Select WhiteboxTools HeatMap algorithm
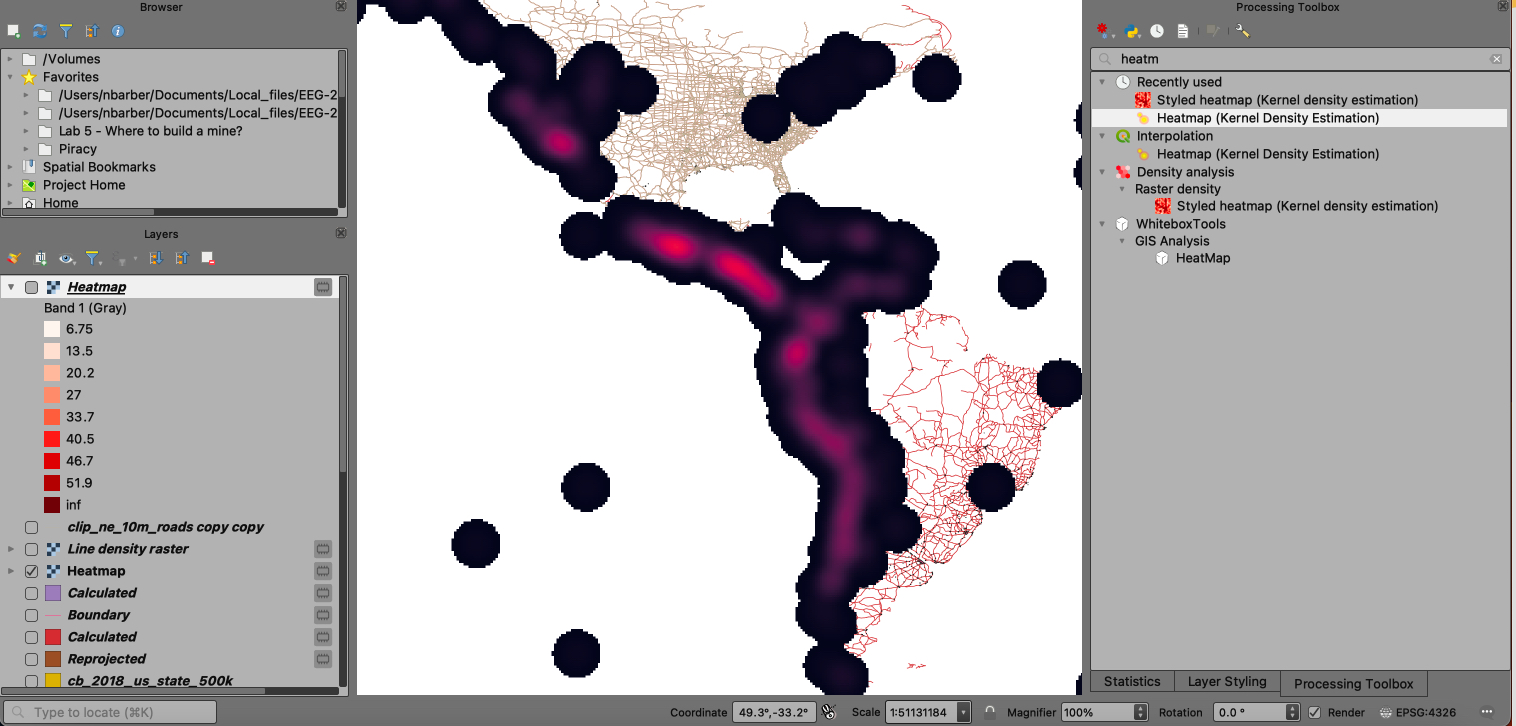This screenshot has height=726, width=1516. 1202,258
